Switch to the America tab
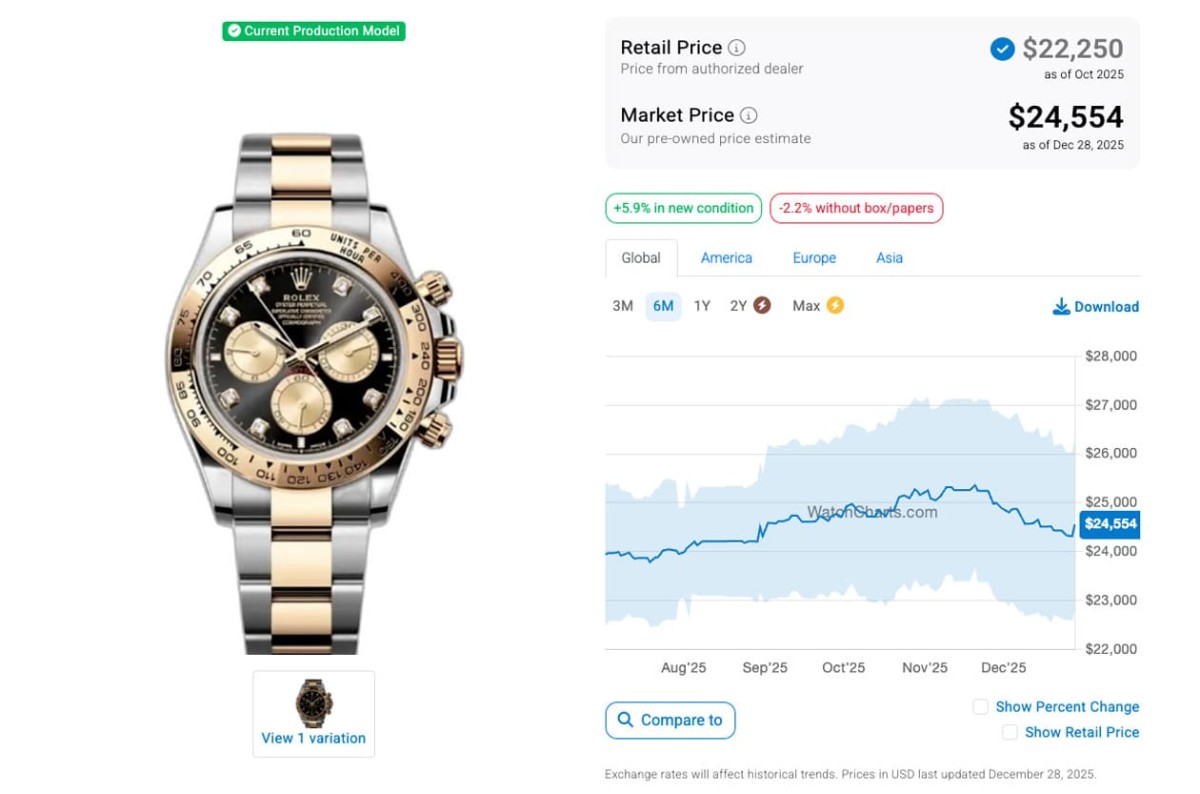 pyautogui.click(x=726, y=258)
